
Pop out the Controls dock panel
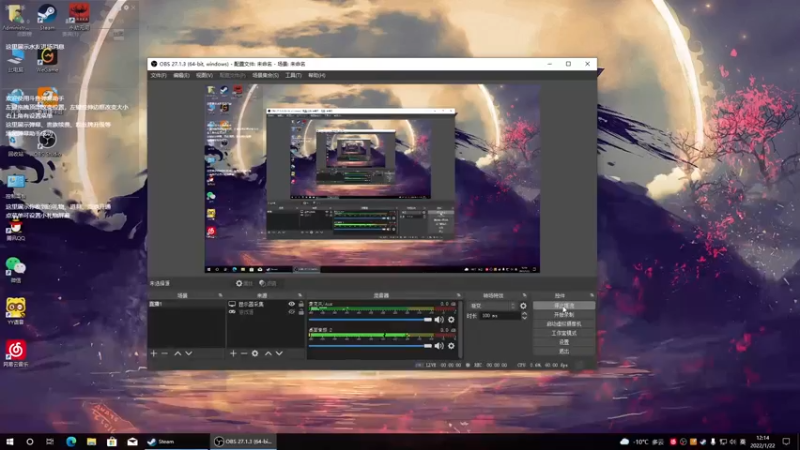coord(591,295)
